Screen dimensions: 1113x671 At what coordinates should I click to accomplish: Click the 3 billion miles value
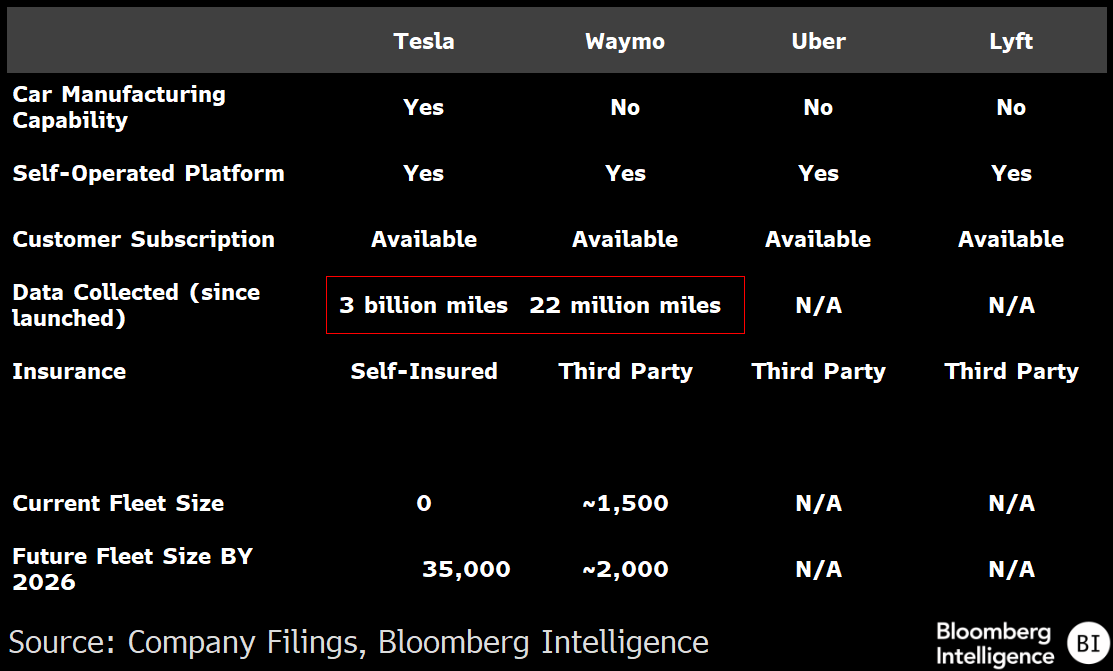coord(423,305)
